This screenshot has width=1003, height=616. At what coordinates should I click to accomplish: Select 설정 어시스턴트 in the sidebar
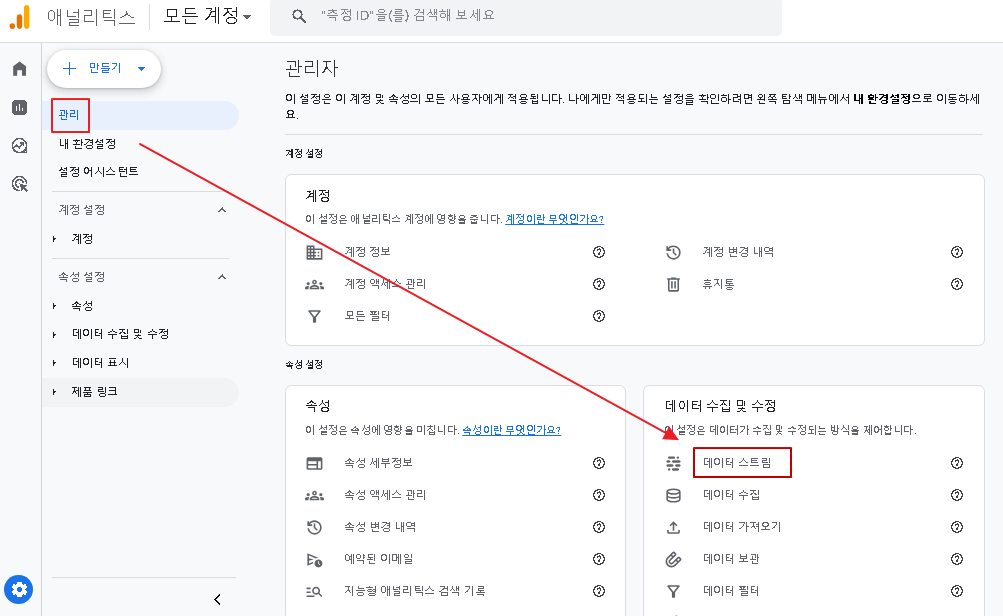point(98,171)
